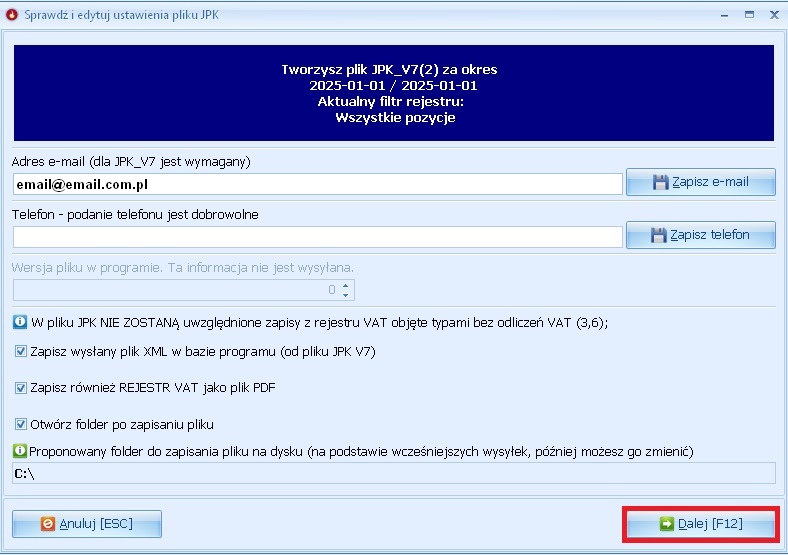
Task: Click the 'Adres e-mail (dla JPK_V7 jest wymagany)' label
Action: (131, 161)
